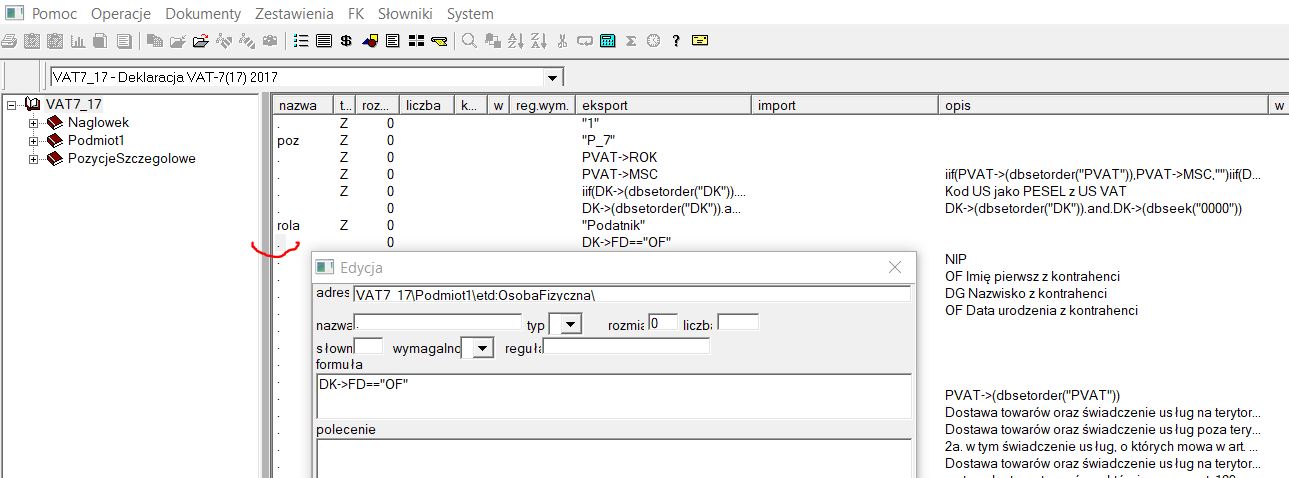
Task: Click the open folder with red arrow icon
Action: [200, 41]
